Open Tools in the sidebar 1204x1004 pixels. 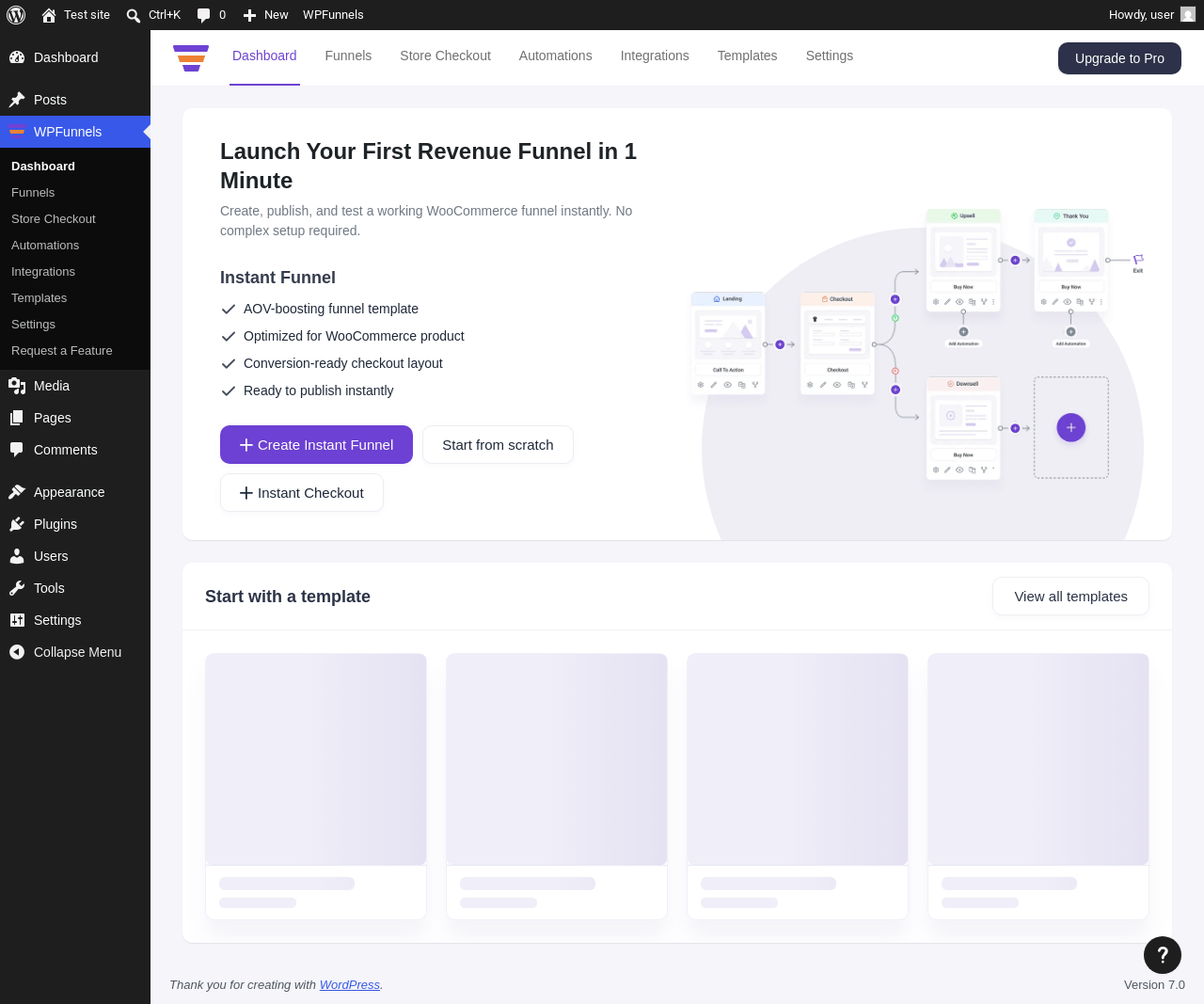tap(75, 588)
